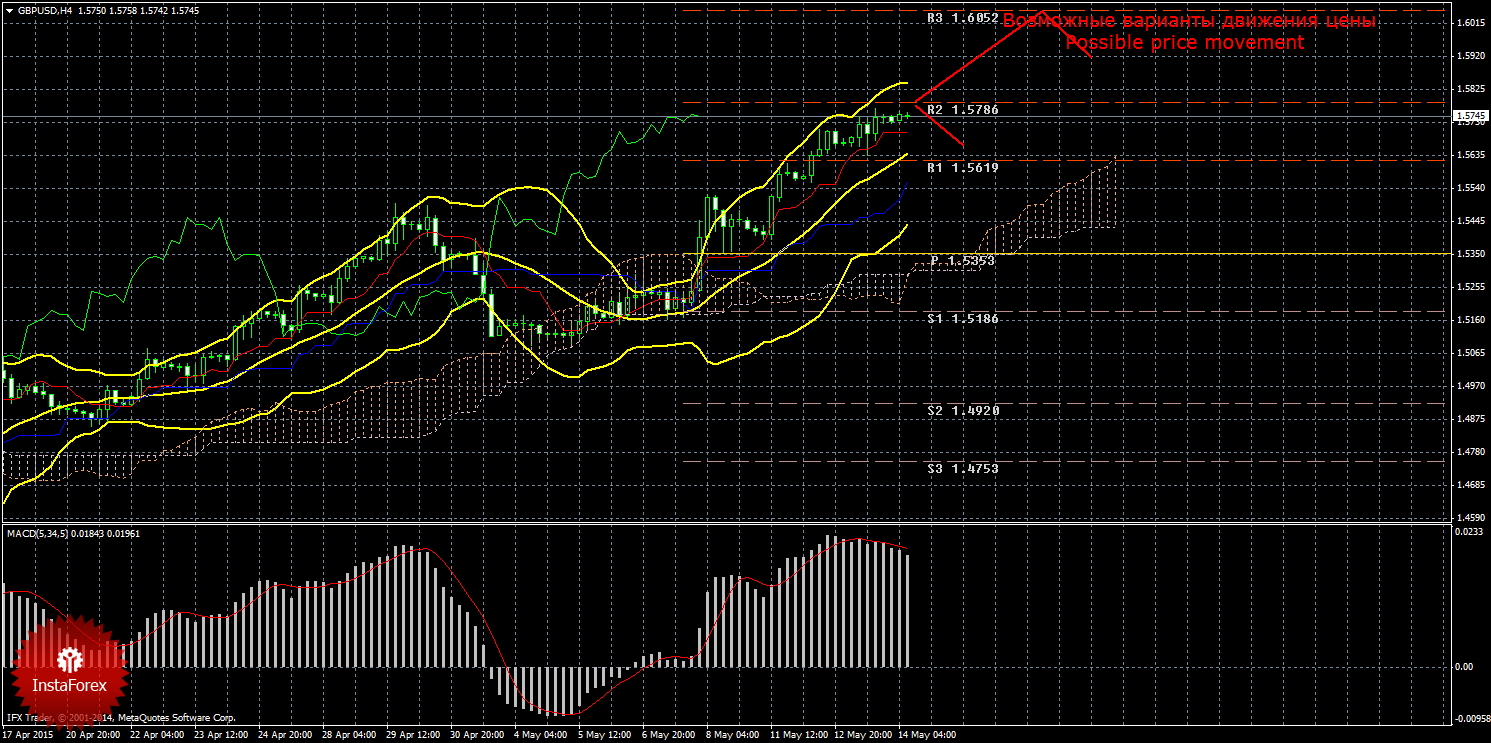Click the MACD(5,34,5) indicator label
The image size is (1491, 743).
[x=38, y=534]
